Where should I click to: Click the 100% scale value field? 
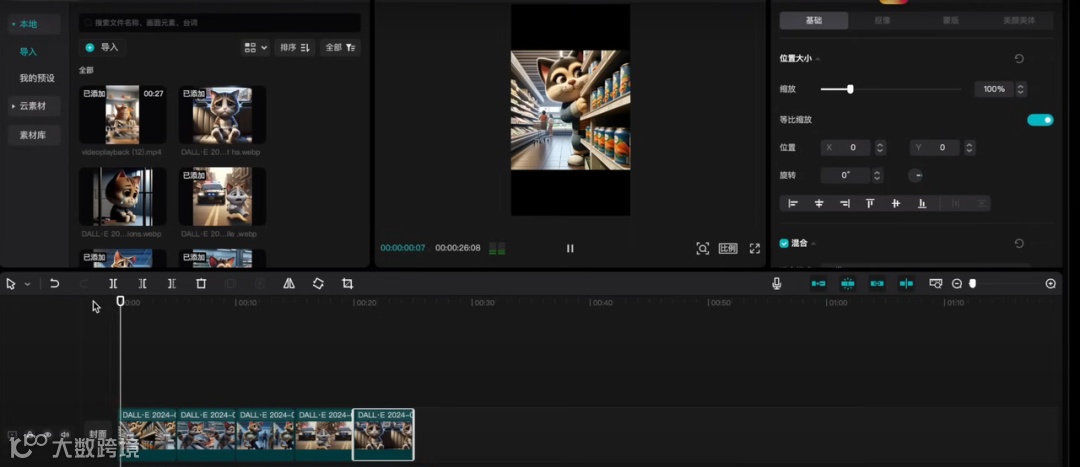[994, 89]
